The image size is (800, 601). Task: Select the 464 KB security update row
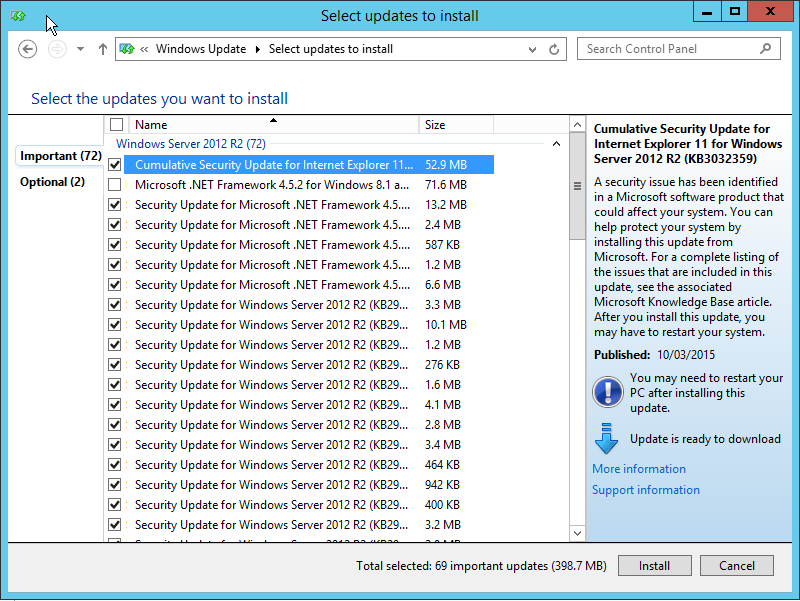click(309, 465)
